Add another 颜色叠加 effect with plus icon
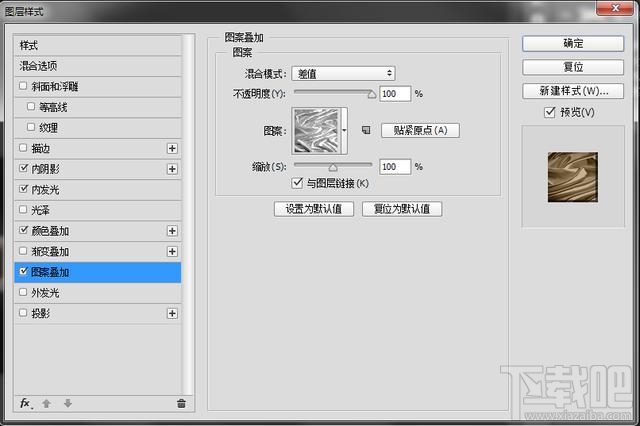The height and width of the screenshot is (426, 640). click(172, 231)
